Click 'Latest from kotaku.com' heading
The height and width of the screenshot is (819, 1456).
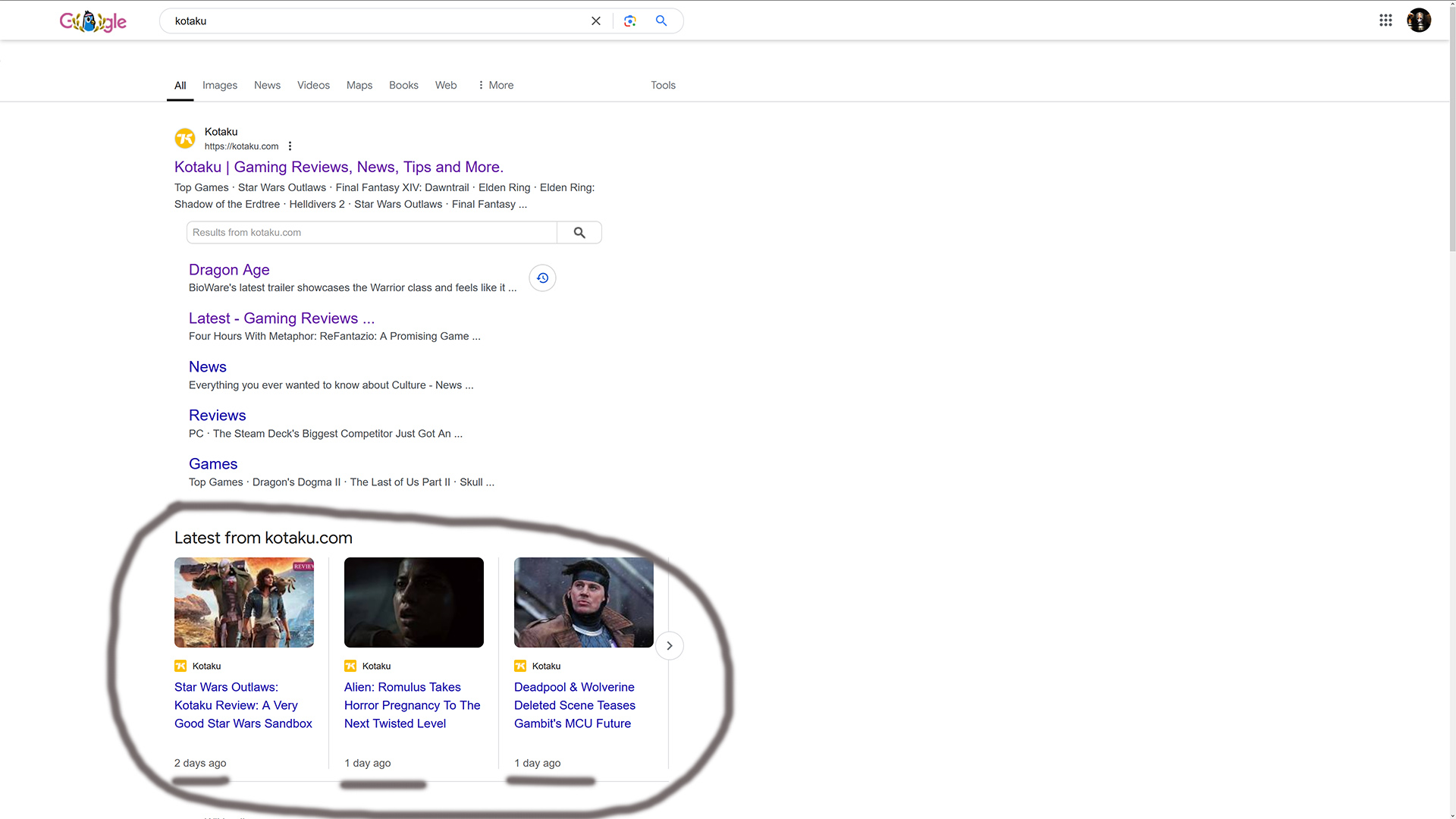pyautogui.click(x=263, y=538)
